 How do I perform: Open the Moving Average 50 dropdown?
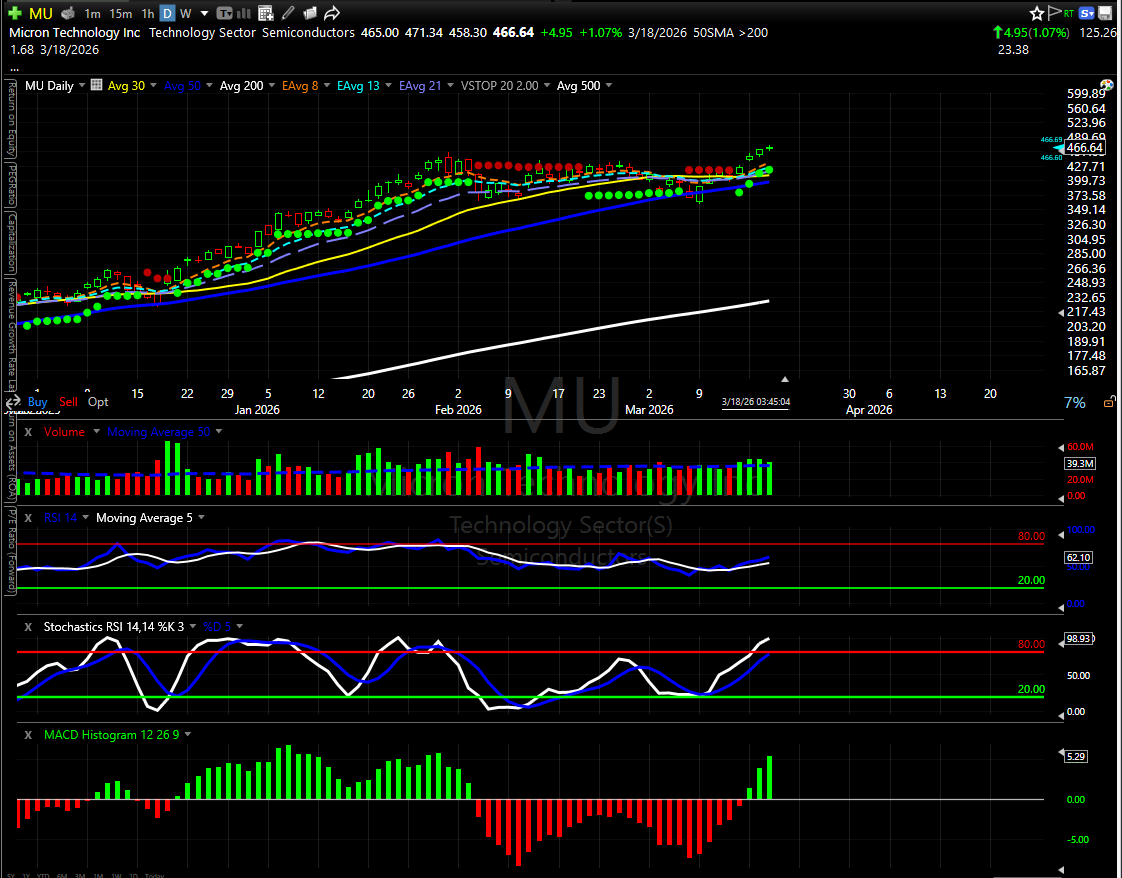click(218, 431)
